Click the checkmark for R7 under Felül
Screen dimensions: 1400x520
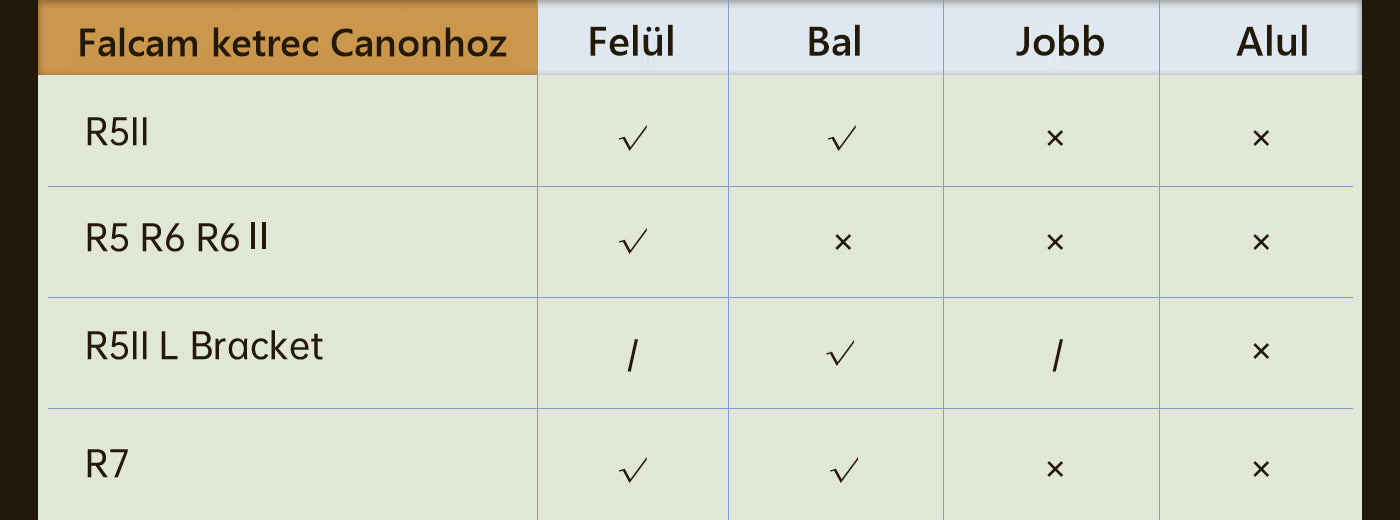(x=634, y=470)
